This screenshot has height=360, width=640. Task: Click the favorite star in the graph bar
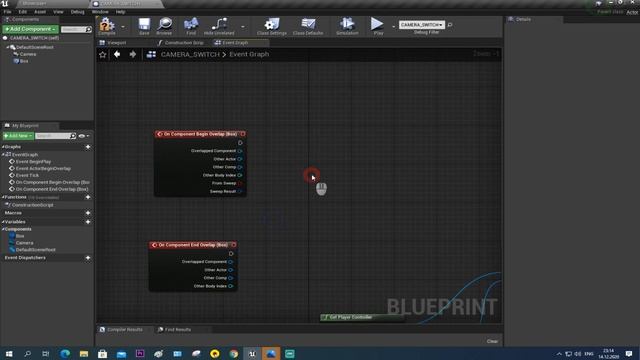point(102,54)
